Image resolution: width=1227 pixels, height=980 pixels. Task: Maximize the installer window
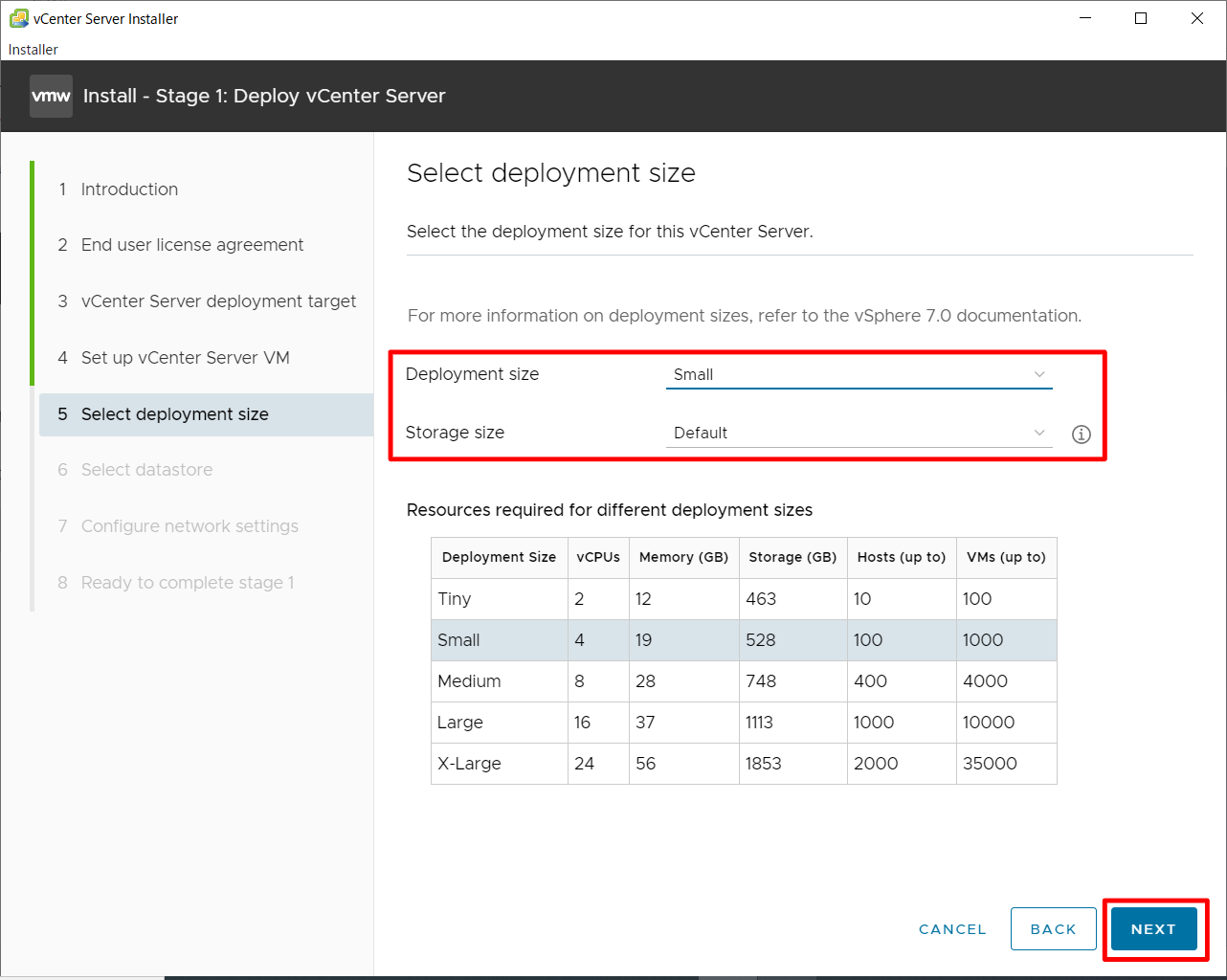(1141, 18)
